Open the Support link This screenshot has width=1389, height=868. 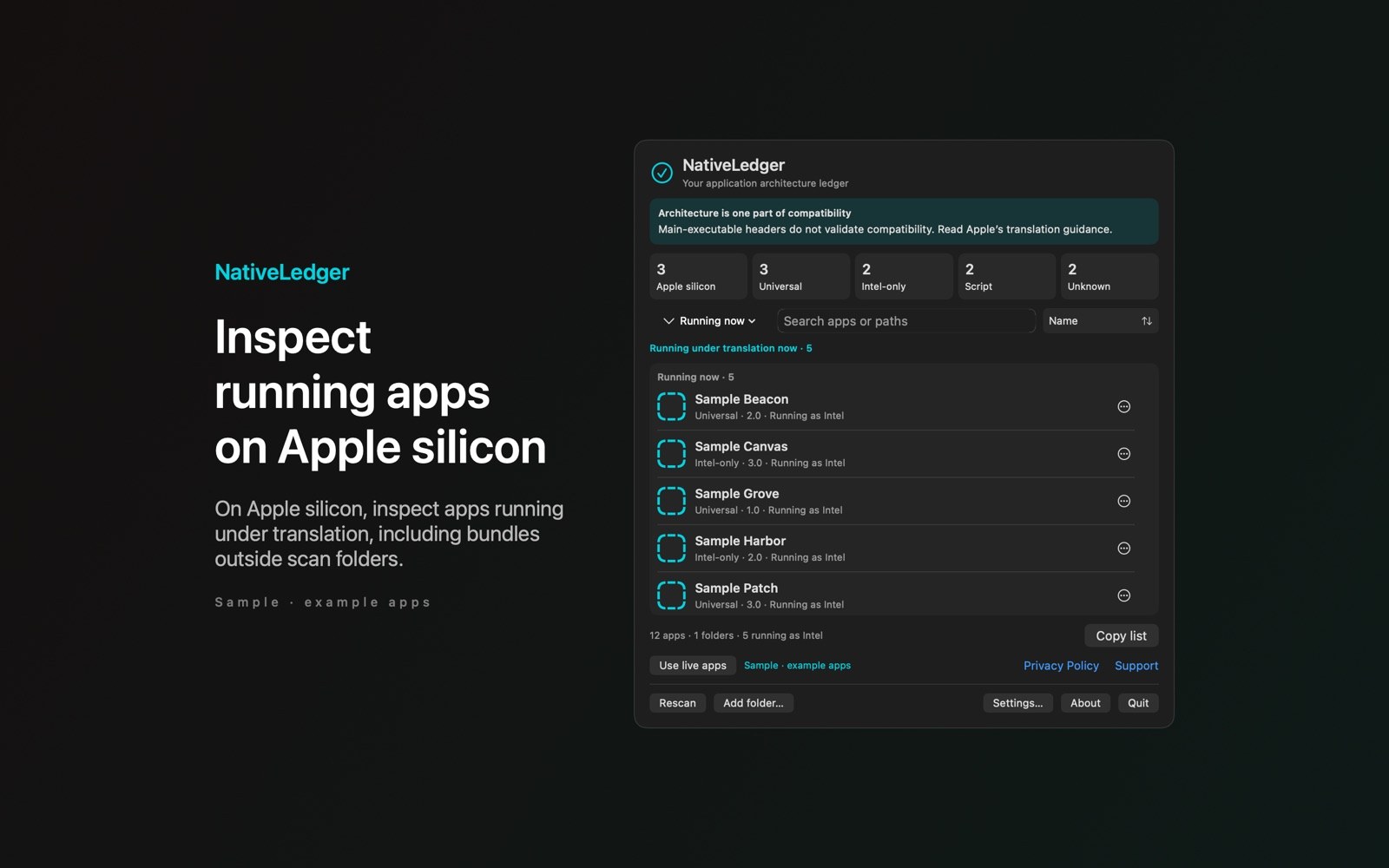coord(1136,666)
